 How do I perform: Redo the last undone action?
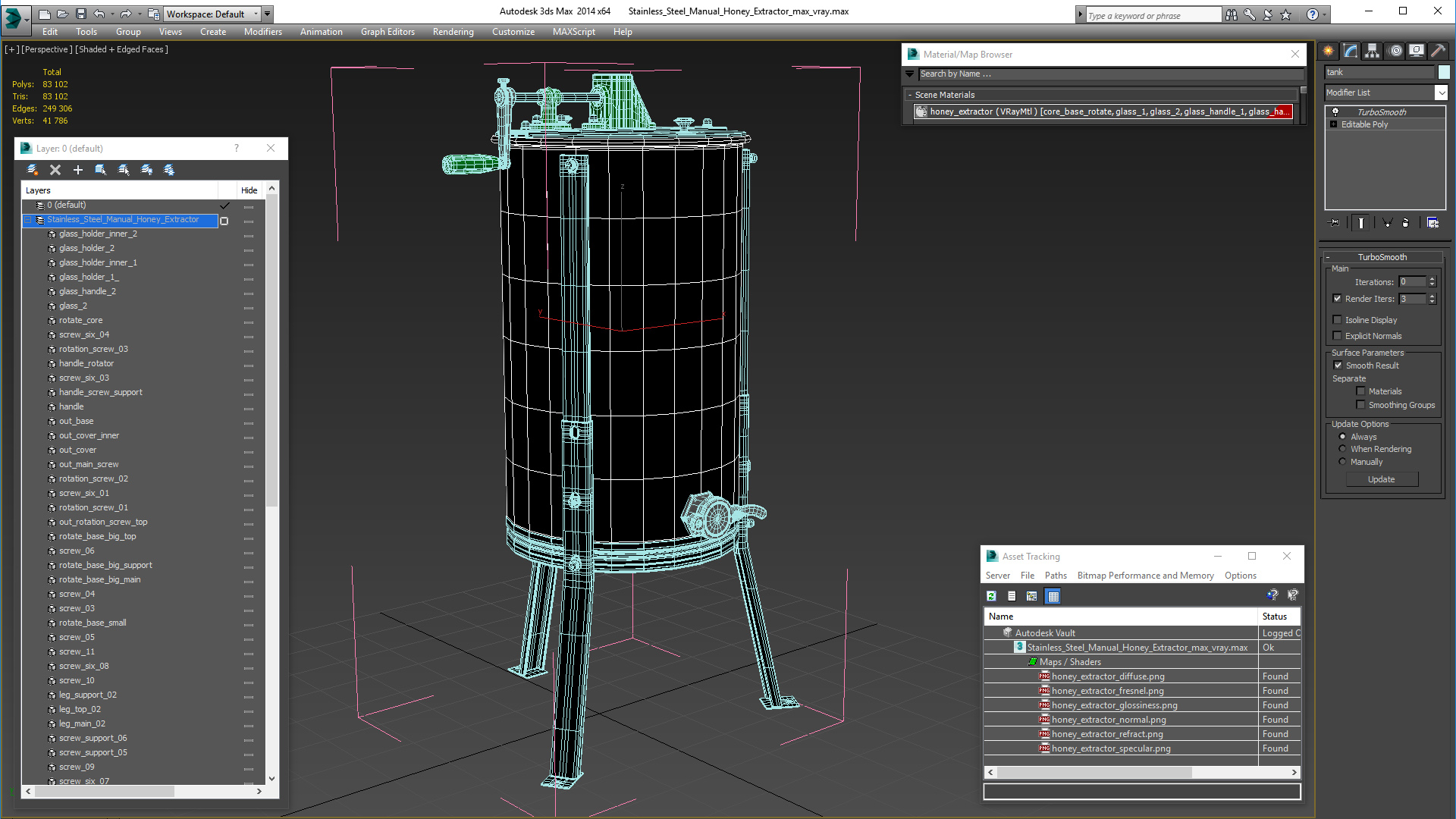click(125, 14)
